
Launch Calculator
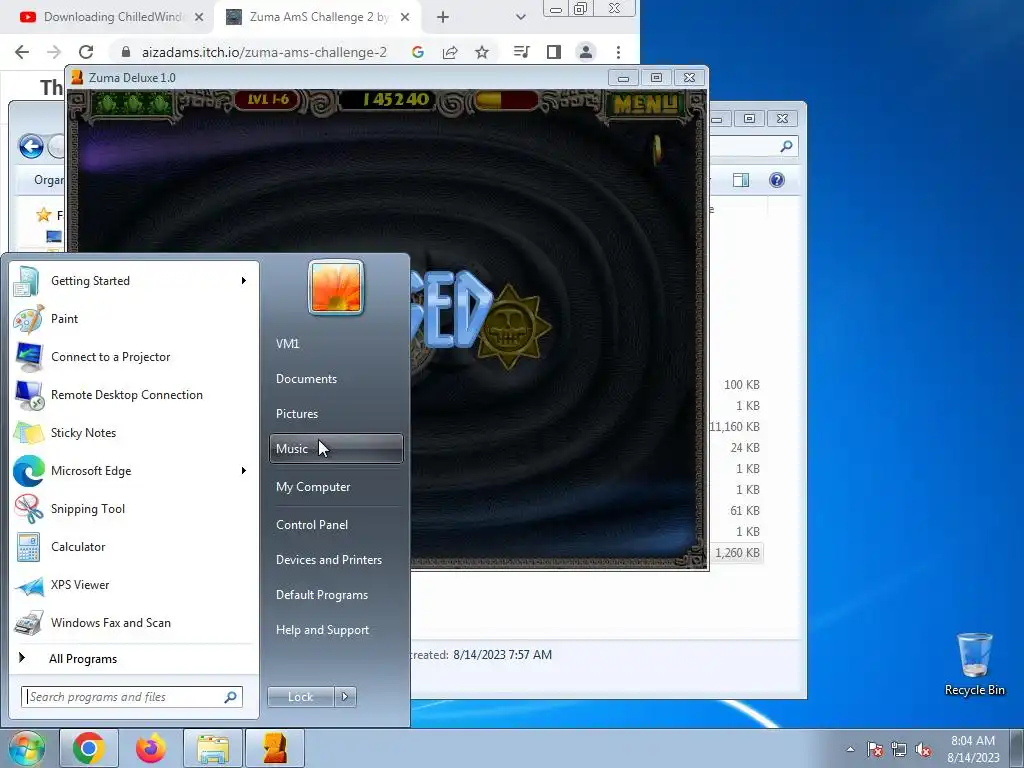[134, 547]
